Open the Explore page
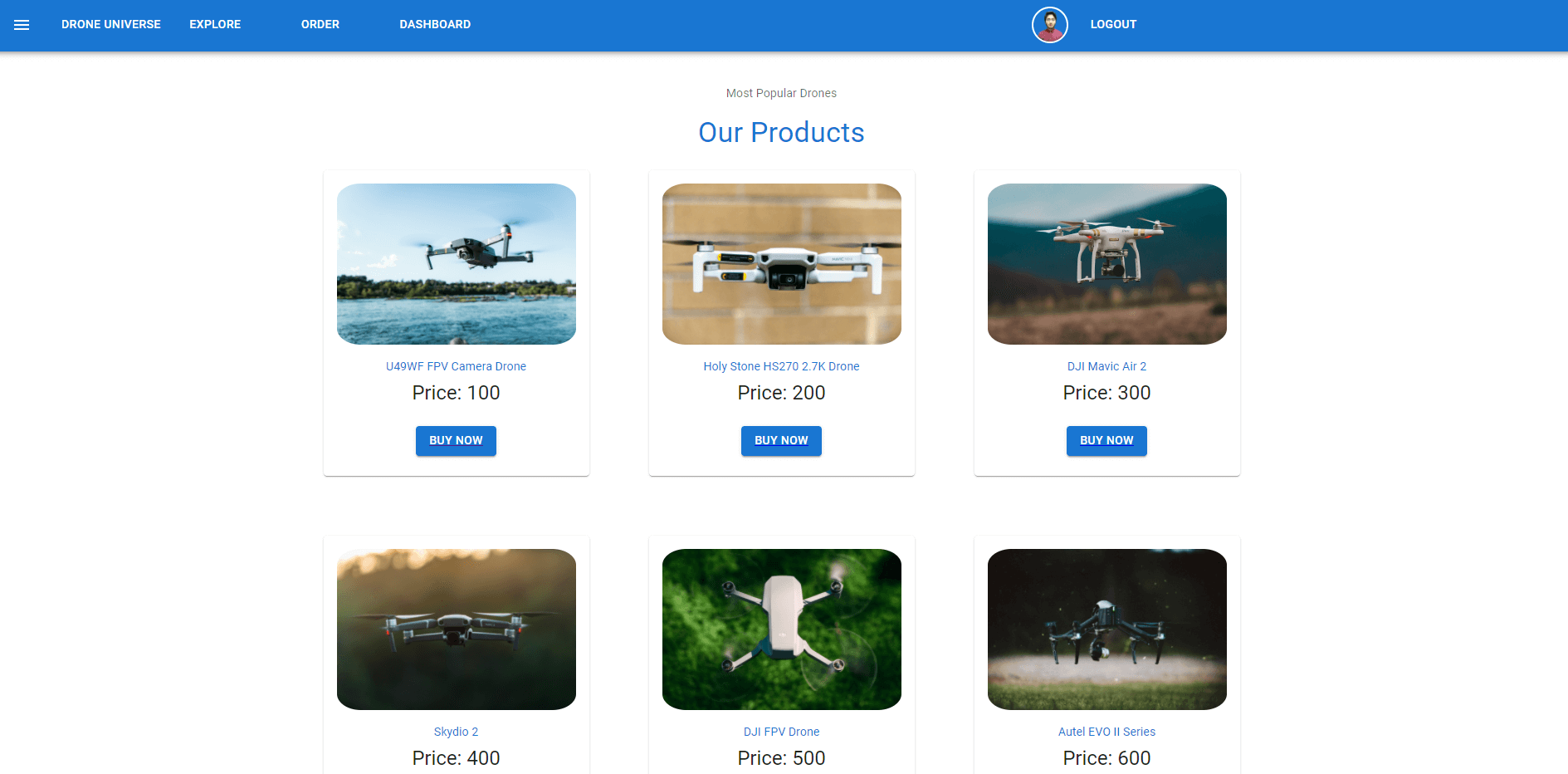This screenshot has width=1568, height=774. (215, 25)
